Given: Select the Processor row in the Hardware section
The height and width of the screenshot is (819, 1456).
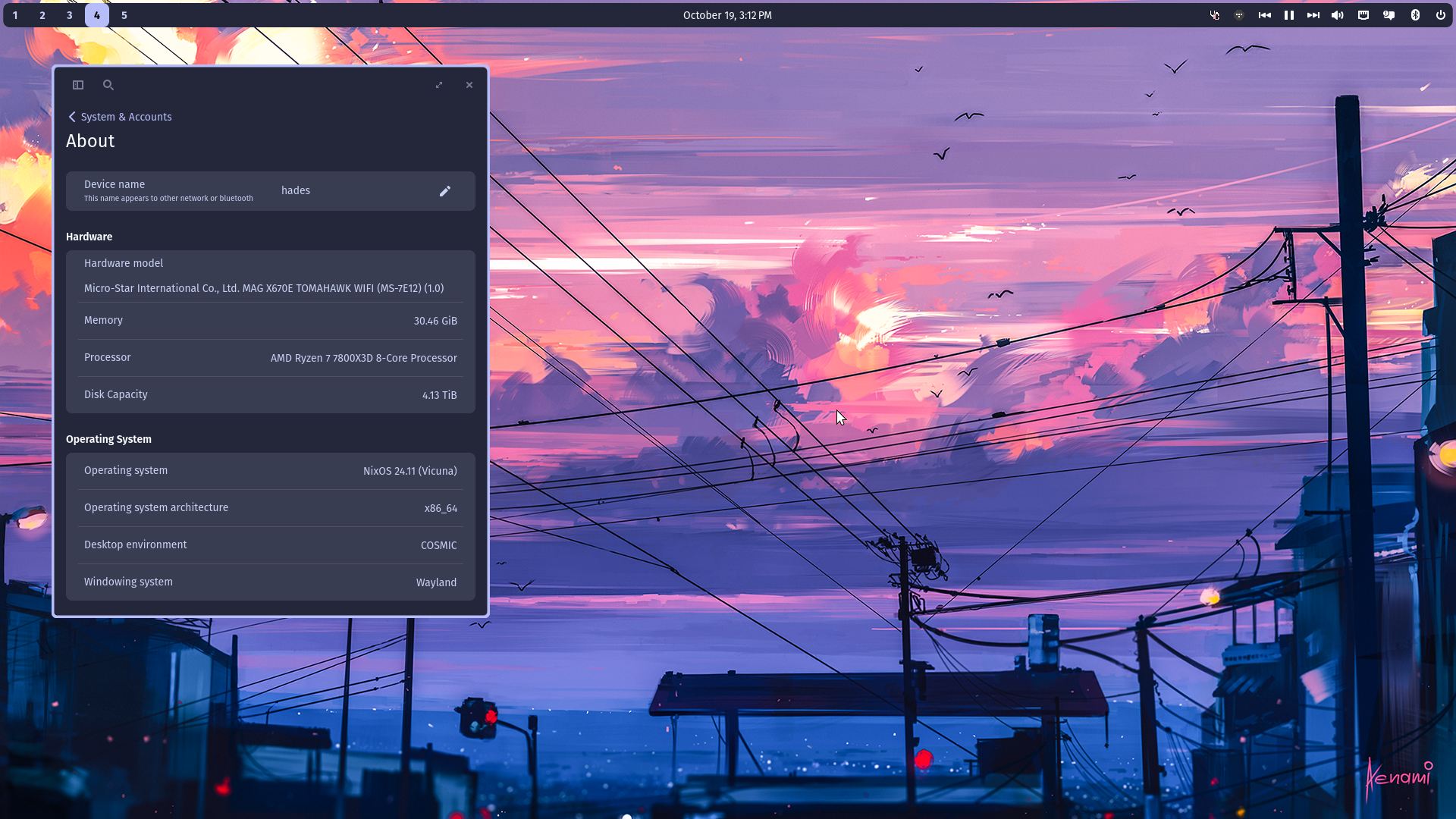Looking at the screenshot, I should (x=270, y=358).
